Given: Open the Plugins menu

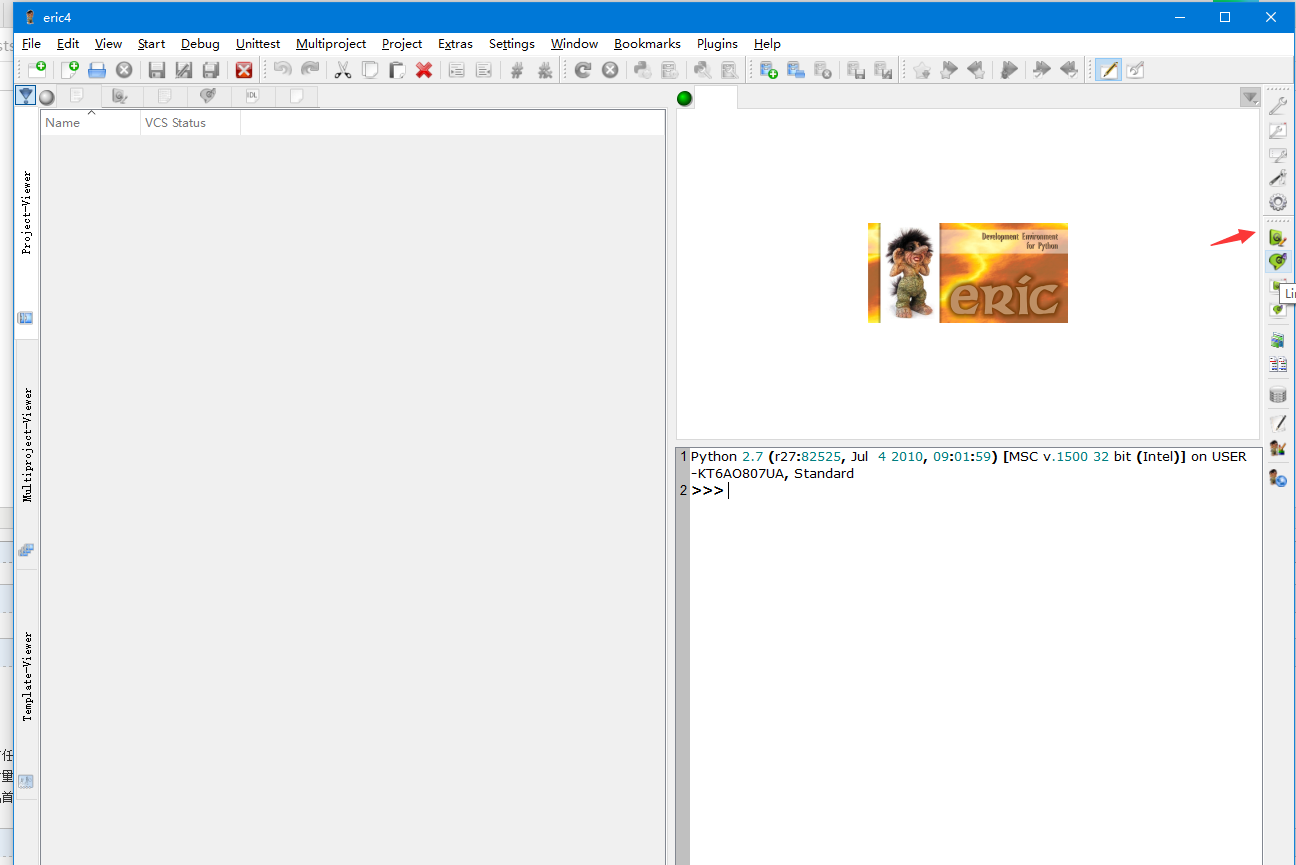Looking at the screenshot, I should (717, 44).
